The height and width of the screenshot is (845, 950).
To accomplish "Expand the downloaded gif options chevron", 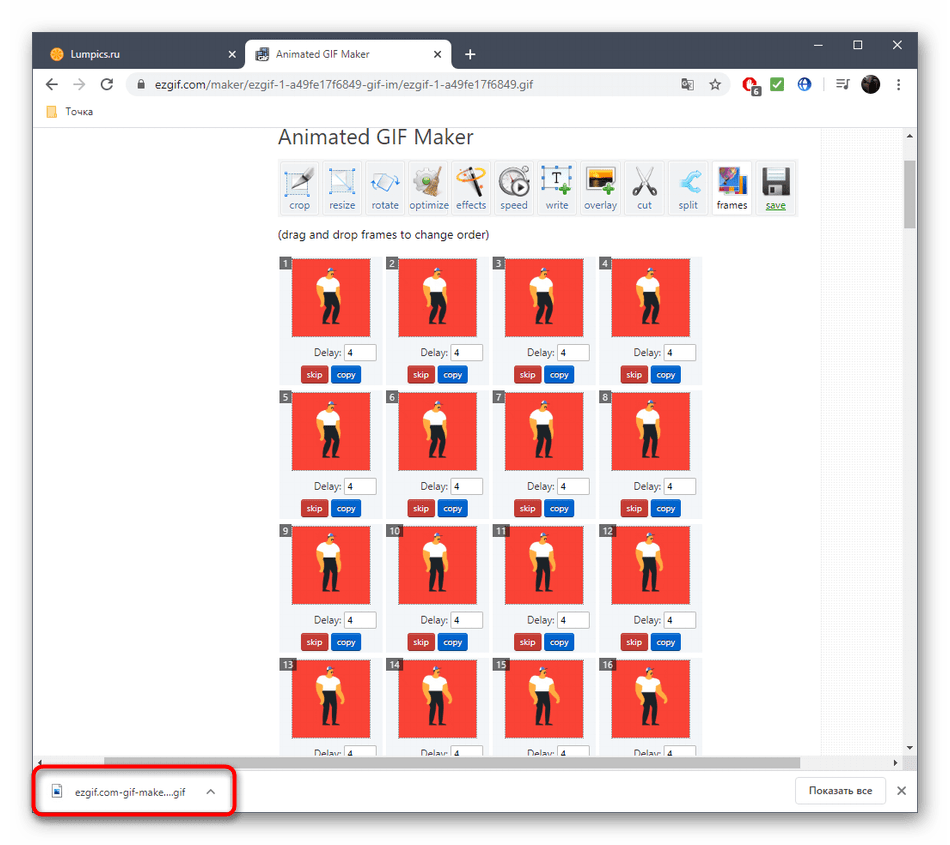I will tap(210, 792).
